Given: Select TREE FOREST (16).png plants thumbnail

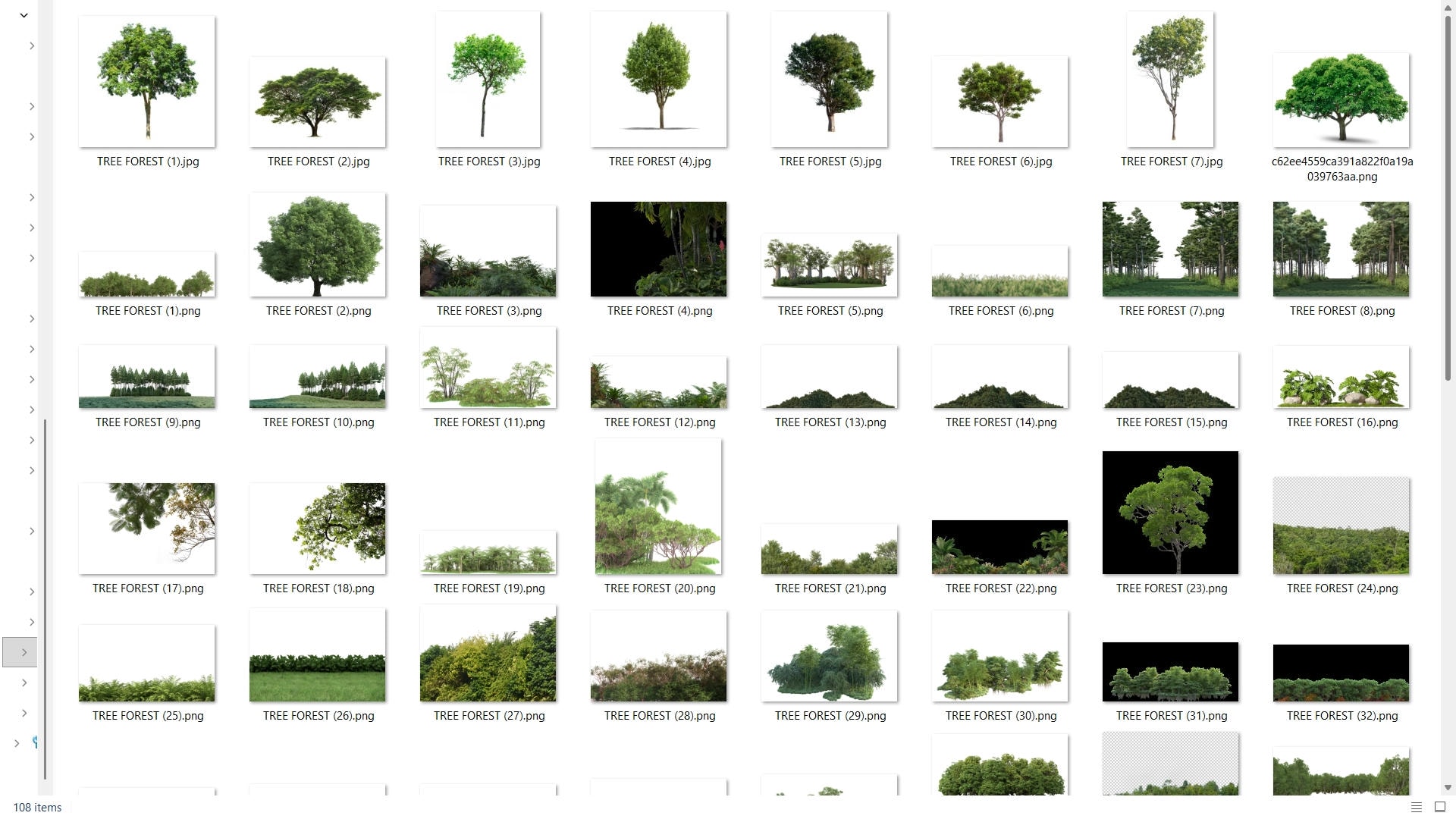Looking at the screenshot, I should (1341, 377).
